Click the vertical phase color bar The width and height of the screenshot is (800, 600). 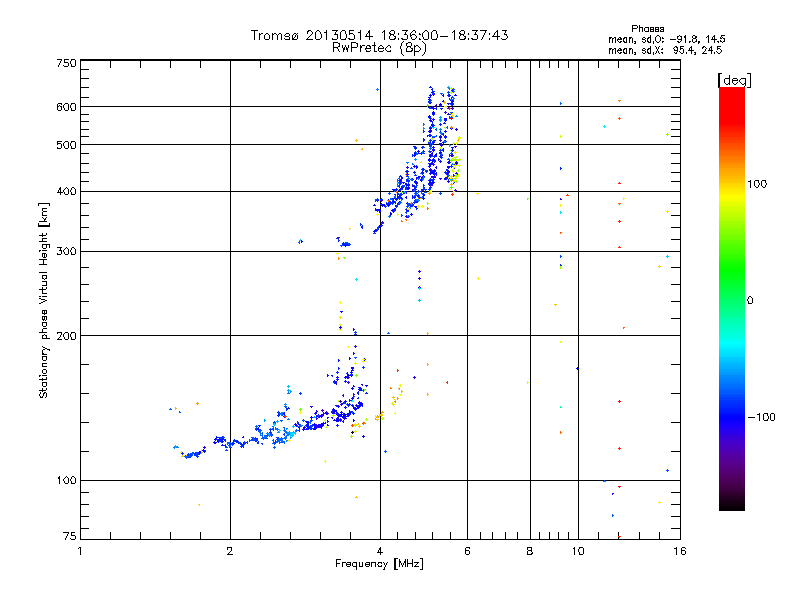[x=732, y=298]
